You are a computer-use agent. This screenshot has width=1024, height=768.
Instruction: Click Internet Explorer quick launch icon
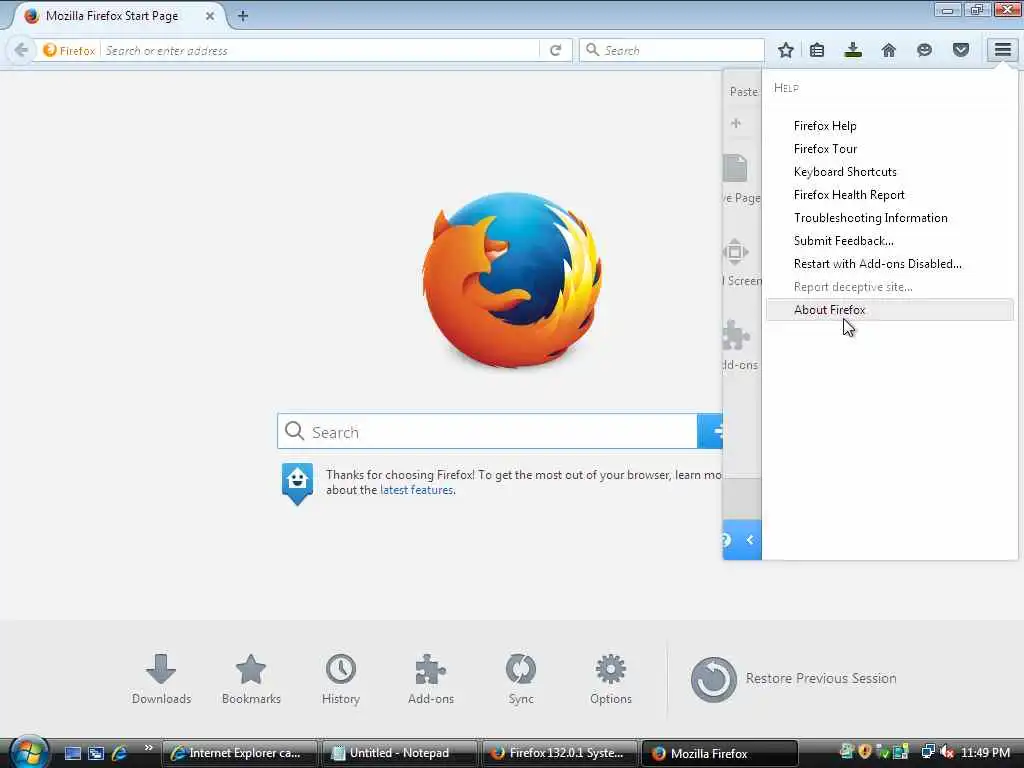119,753
